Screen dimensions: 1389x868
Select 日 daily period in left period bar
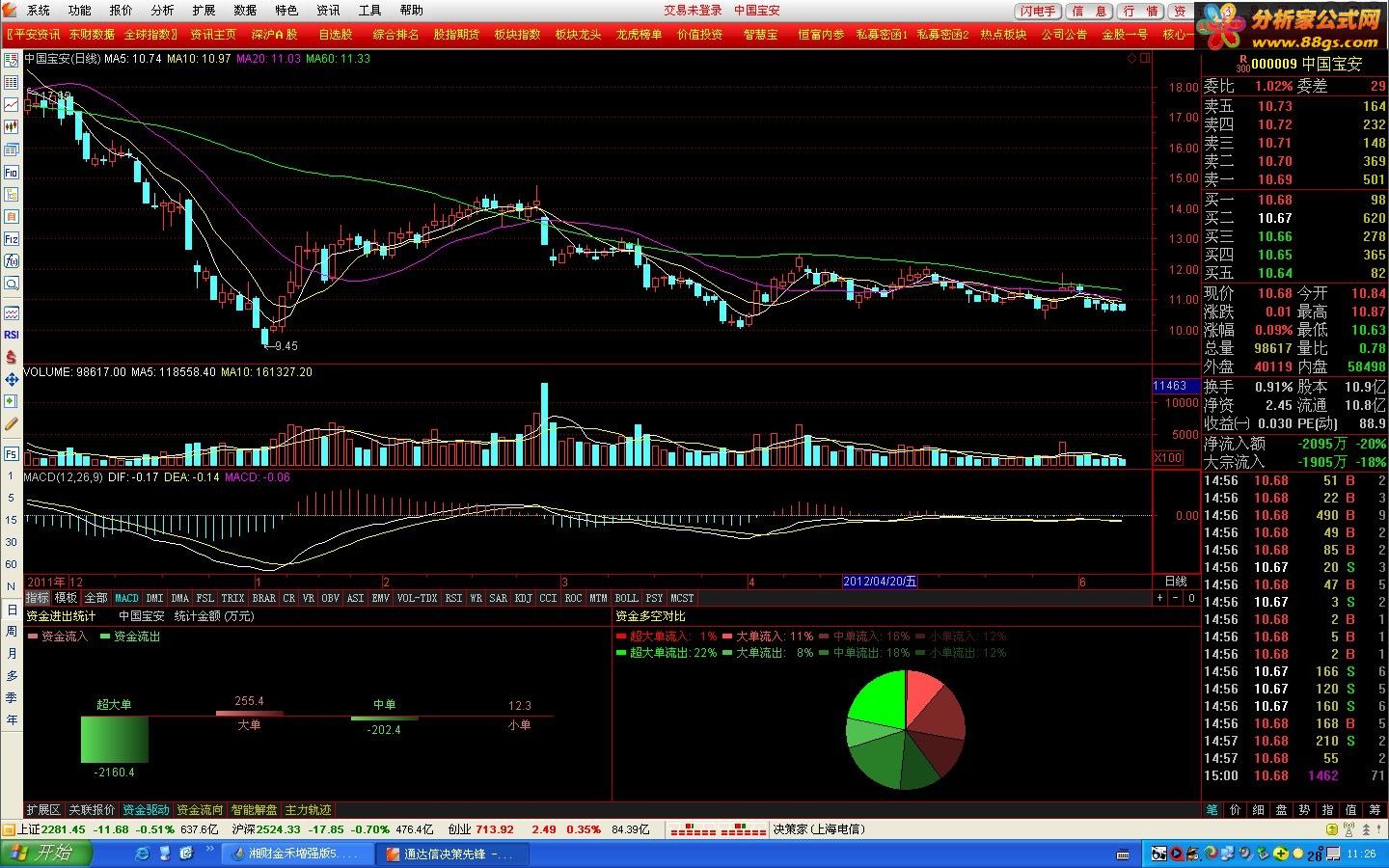(12, 610)
